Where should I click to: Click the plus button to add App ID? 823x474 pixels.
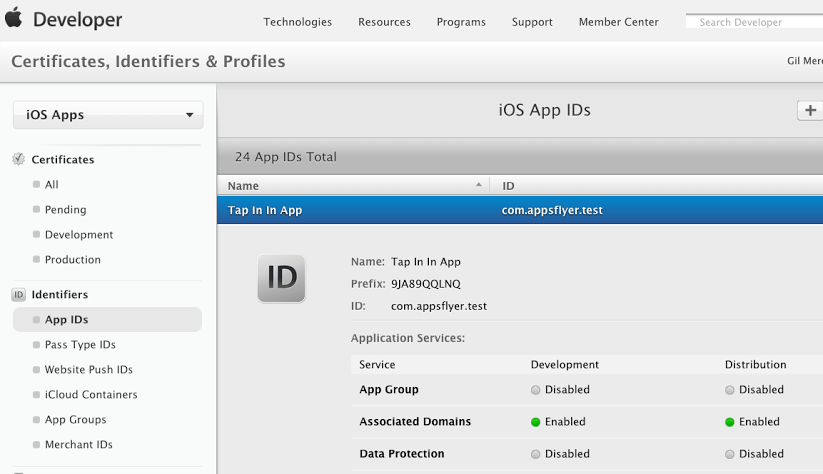pos(810,110)
